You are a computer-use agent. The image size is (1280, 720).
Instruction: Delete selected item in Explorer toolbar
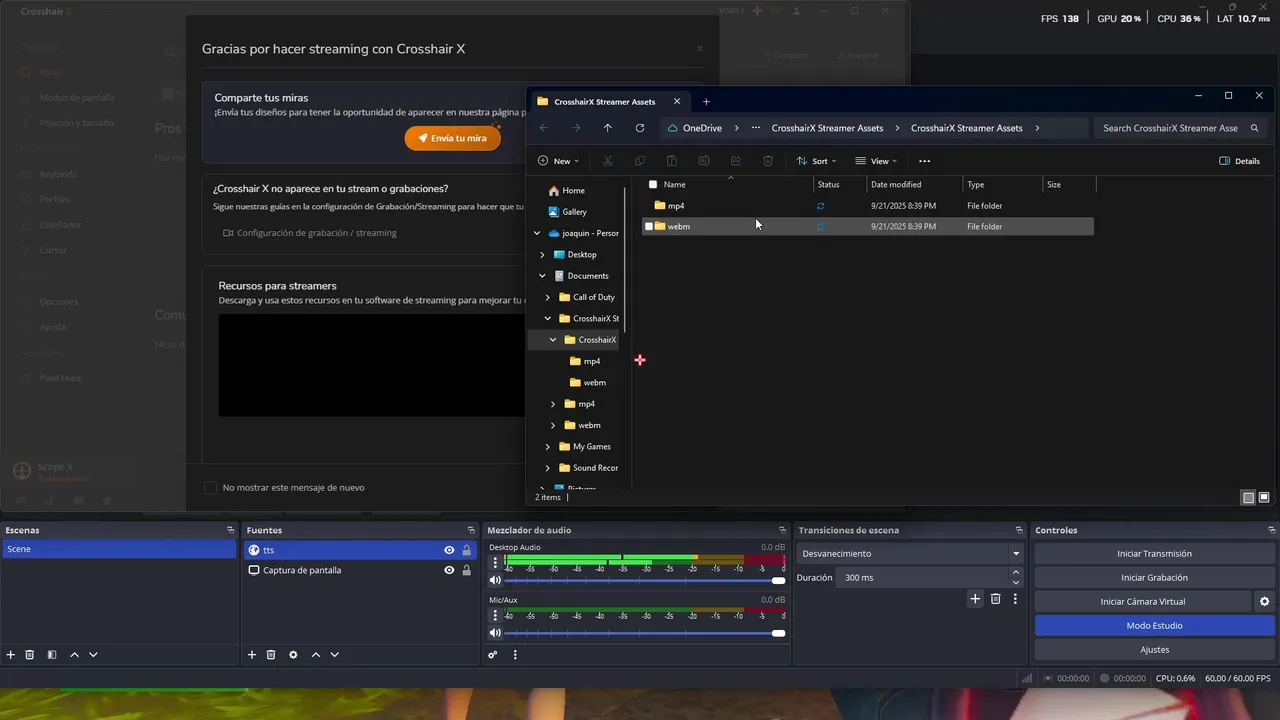click(x=768, y=161)
